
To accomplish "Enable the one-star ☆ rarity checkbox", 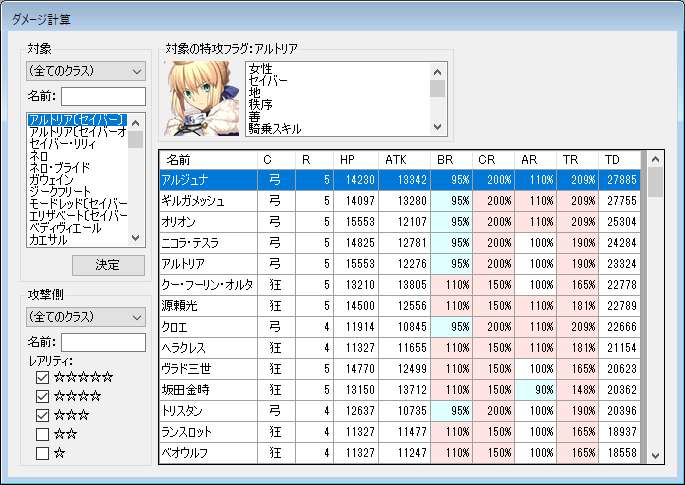I will click(42, 454).
